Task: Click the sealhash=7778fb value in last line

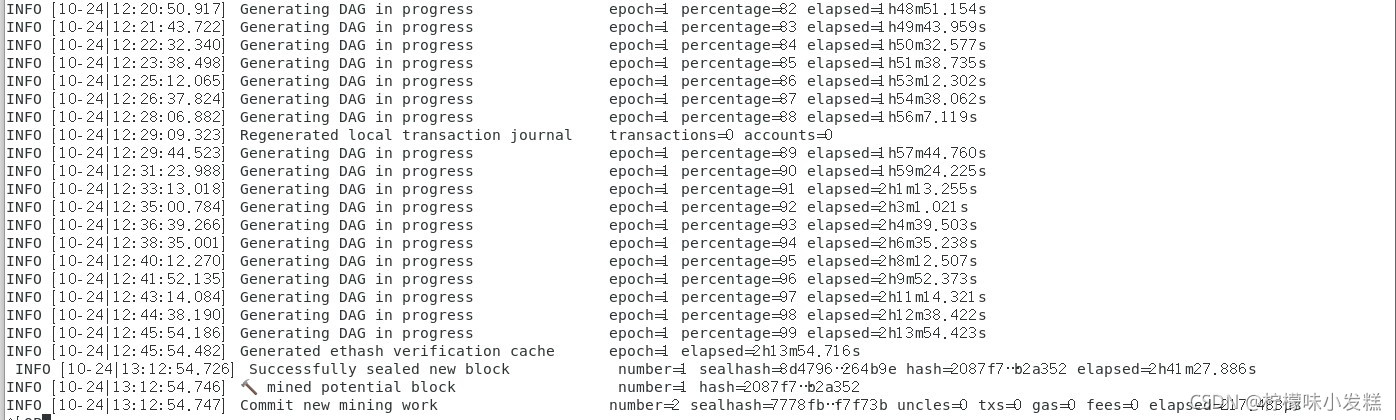Action: click(x=789, y=405)
